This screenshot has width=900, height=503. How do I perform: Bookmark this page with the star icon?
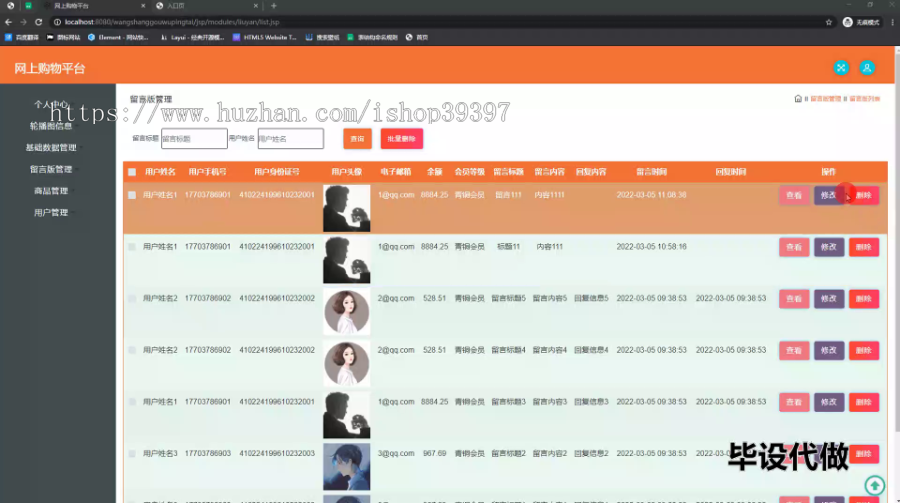828,22
